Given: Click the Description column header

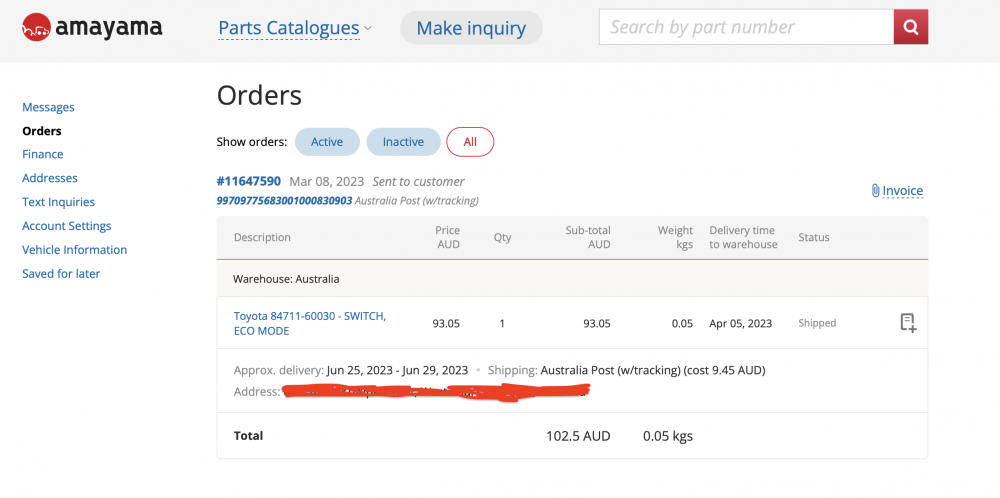Looking at the screenshot, I should coord(262,237).
